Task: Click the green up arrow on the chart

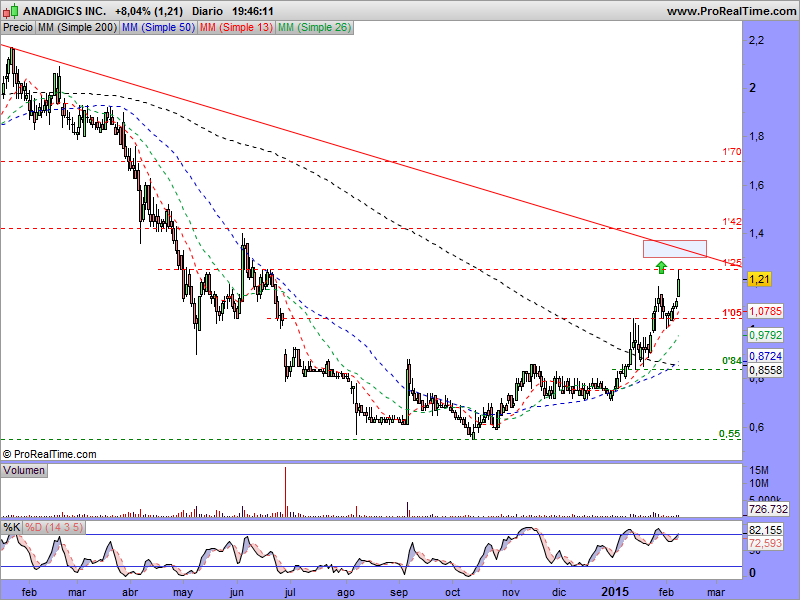Action: pyautogui.click(x=661, y=267)
